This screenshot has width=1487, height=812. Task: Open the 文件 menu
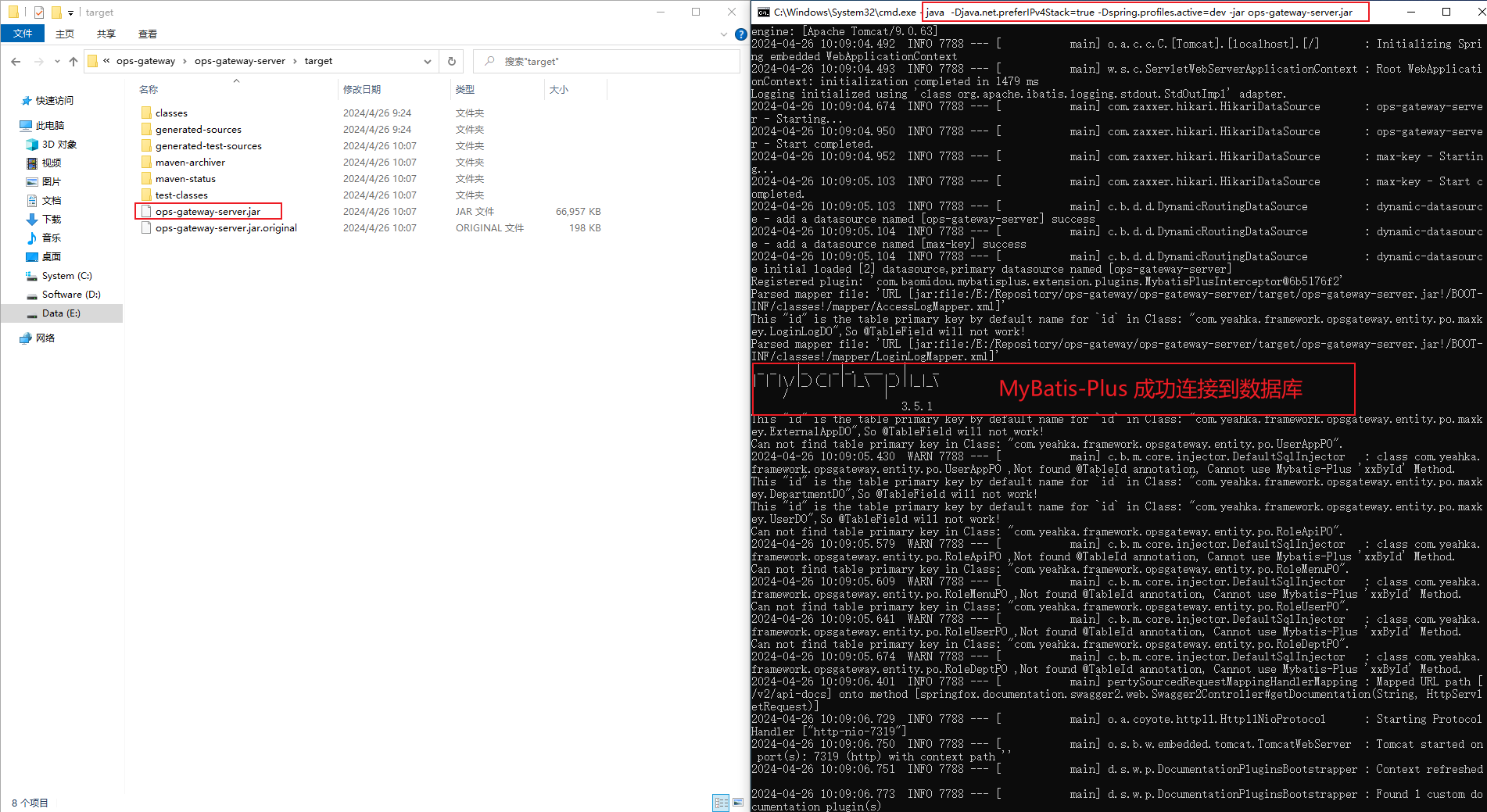pyautogui.click(x=23, y=34)
